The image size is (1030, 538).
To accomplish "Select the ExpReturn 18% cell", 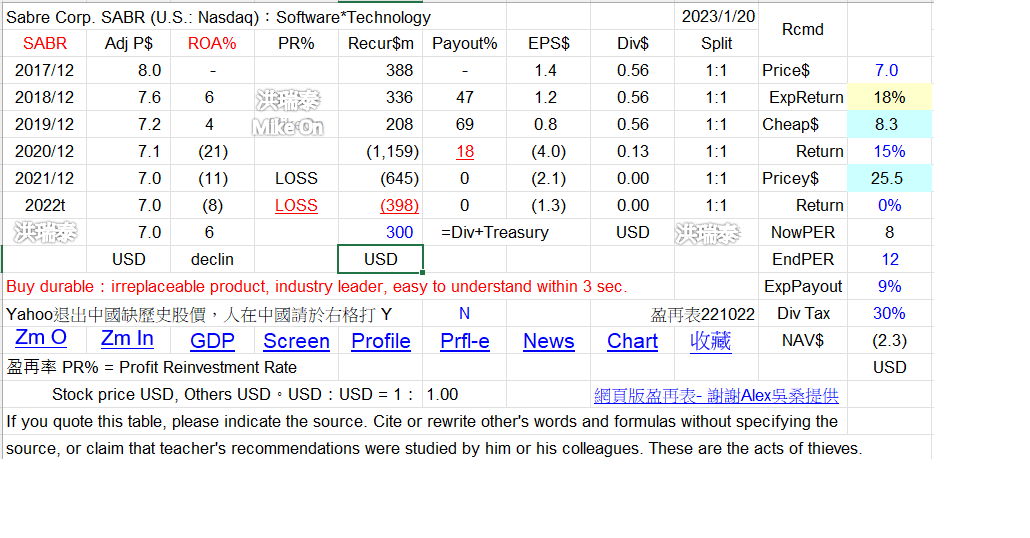I will pyautogui.click(x=889, y=97).
